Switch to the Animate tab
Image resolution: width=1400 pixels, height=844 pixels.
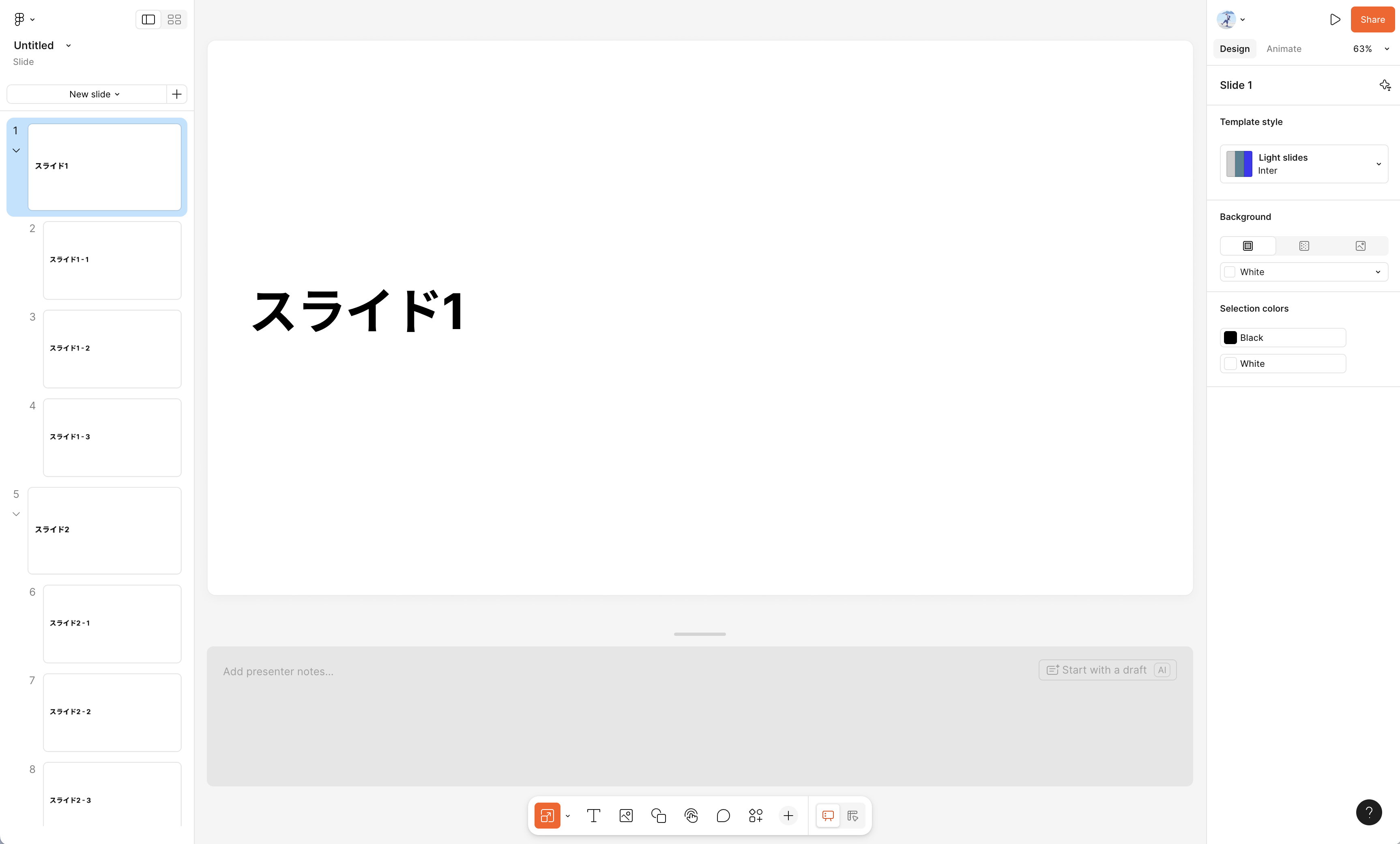click(1284, 48)
